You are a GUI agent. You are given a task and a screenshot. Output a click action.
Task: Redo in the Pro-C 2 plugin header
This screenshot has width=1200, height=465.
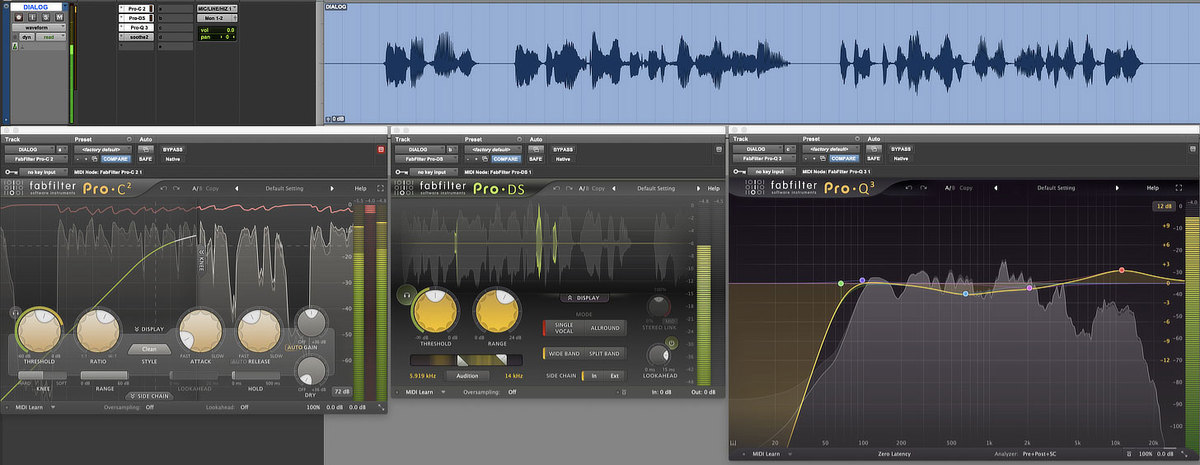click(x=177, y=188)
